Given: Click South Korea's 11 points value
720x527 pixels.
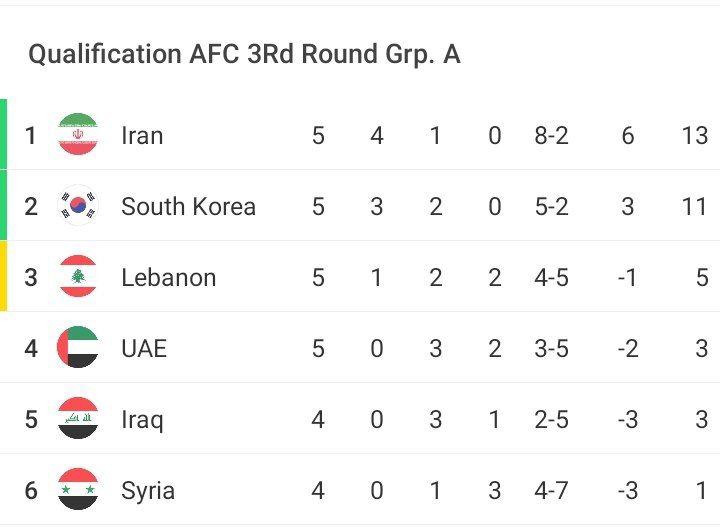Looking at the screenshot, I should 694,206.
